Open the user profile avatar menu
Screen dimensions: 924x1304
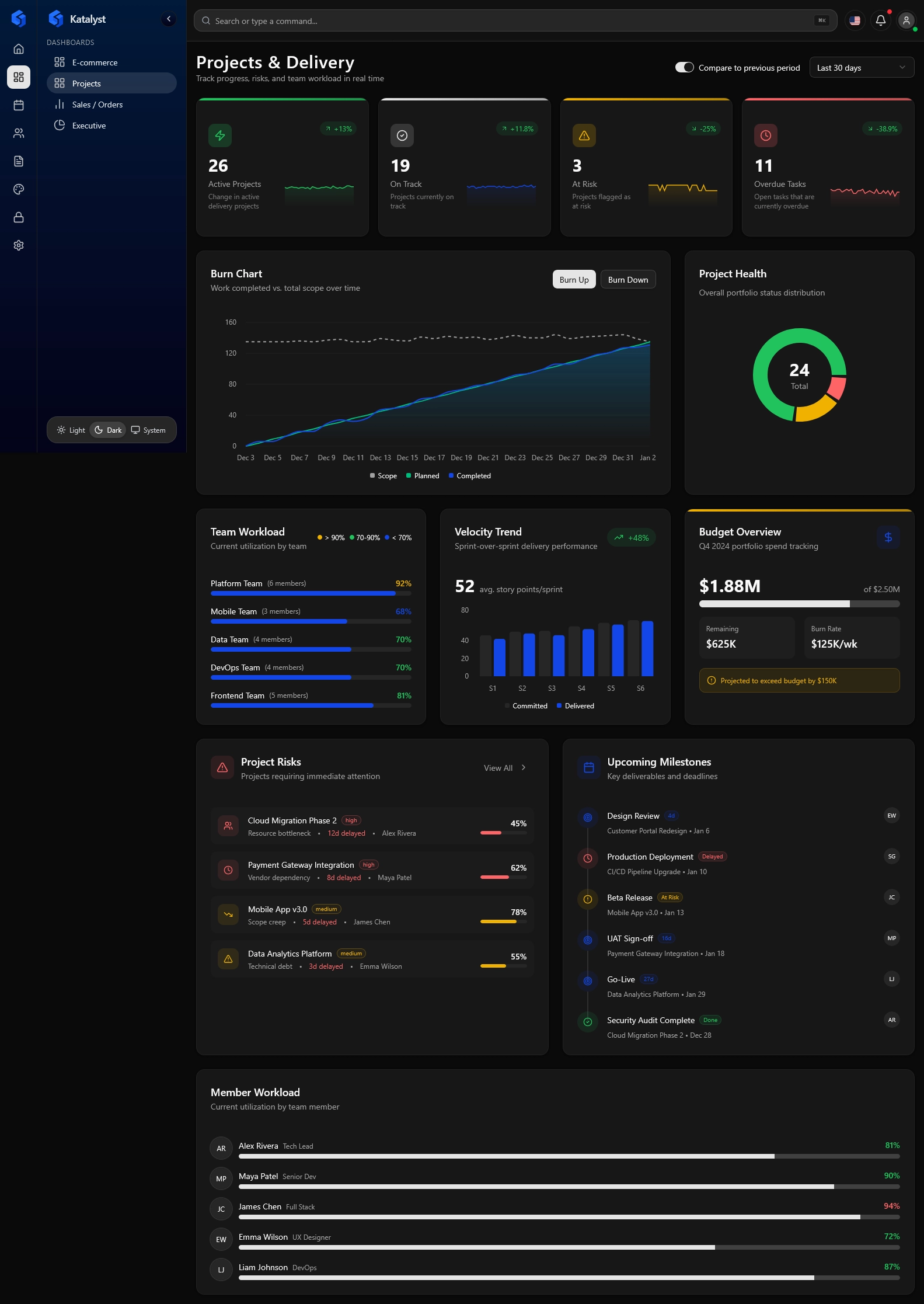(906, 20)
